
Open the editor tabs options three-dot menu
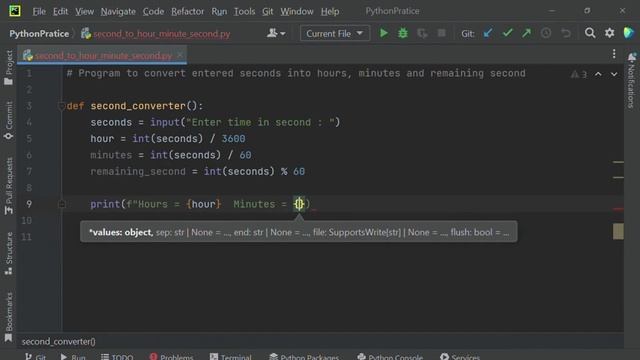click(614, 54)
